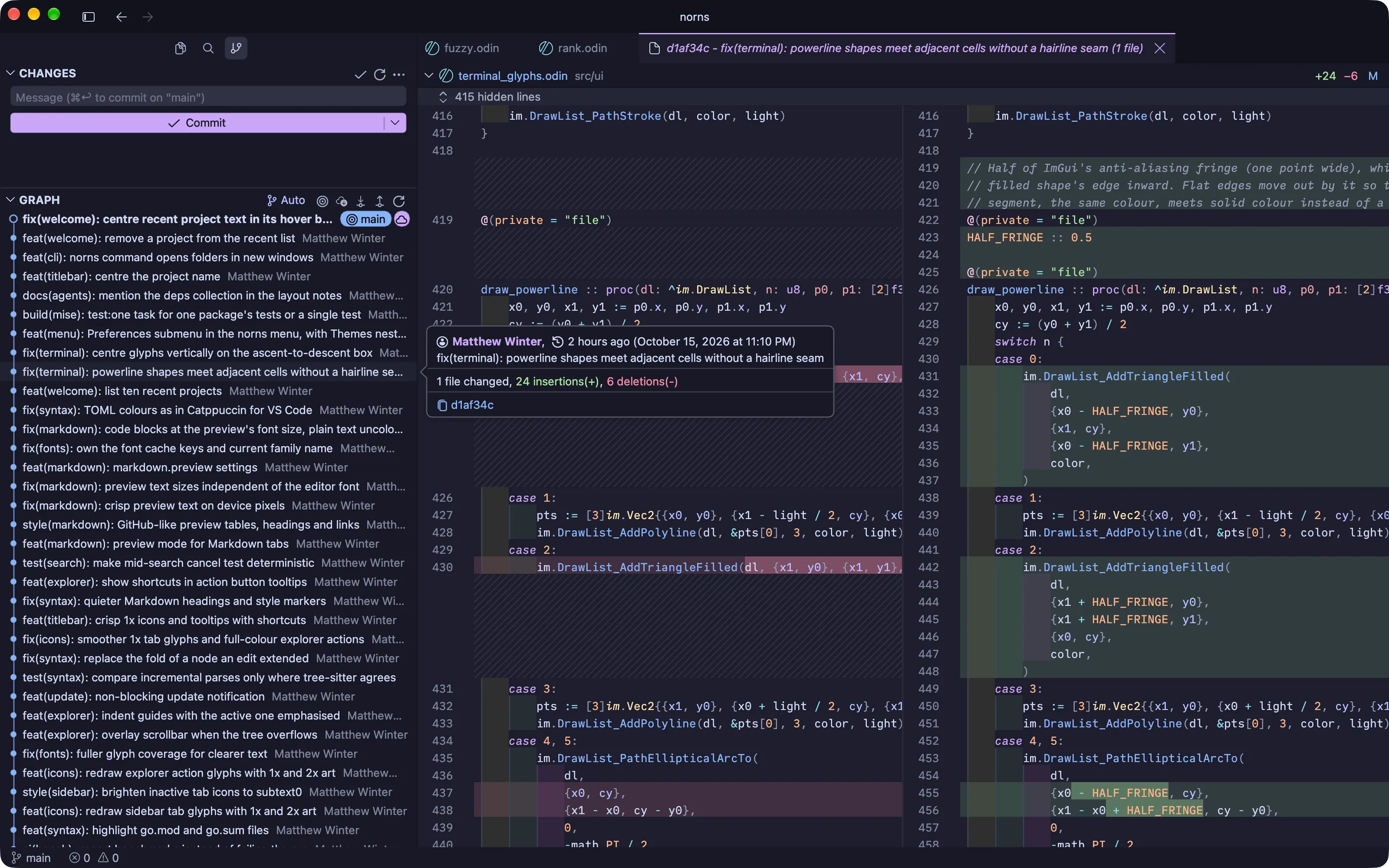This screenshot has height=868, width=1389.
Task: Go forward with the right arrow
Action: pyautogui.click(x=148, y=16)
